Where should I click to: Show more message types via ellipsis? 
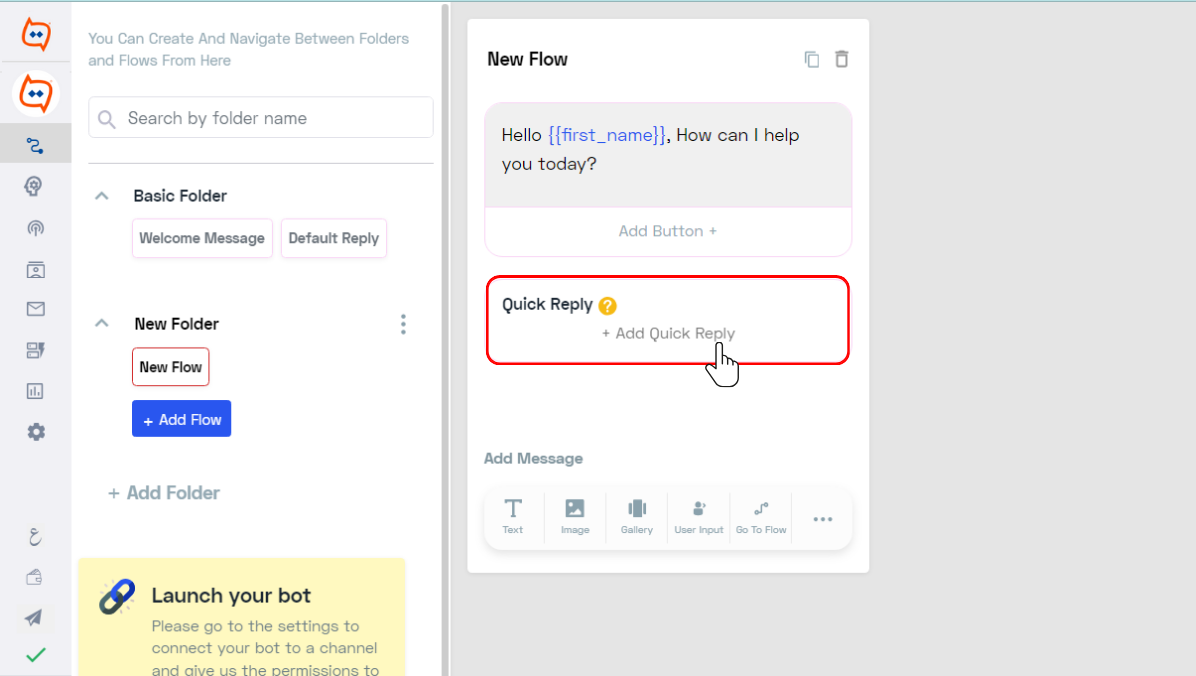point(822,519)
